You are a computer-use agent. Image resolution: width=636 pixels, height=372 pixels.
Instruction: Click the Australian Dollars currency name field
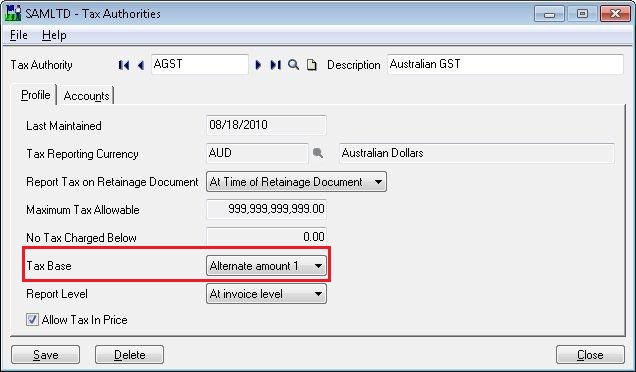click(477, 153)
